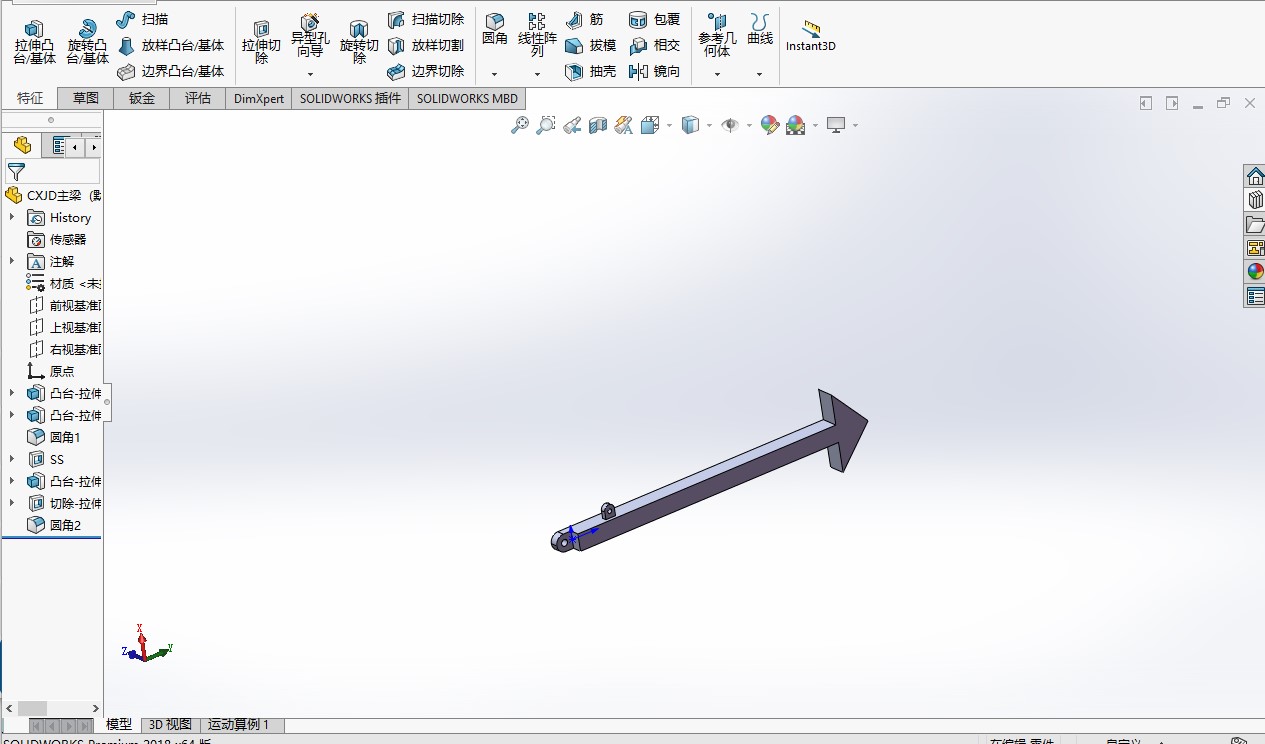The width and height of the screenshot is (1265, 744).
Task: Toggle Instant3D mode
Action: 811,36
